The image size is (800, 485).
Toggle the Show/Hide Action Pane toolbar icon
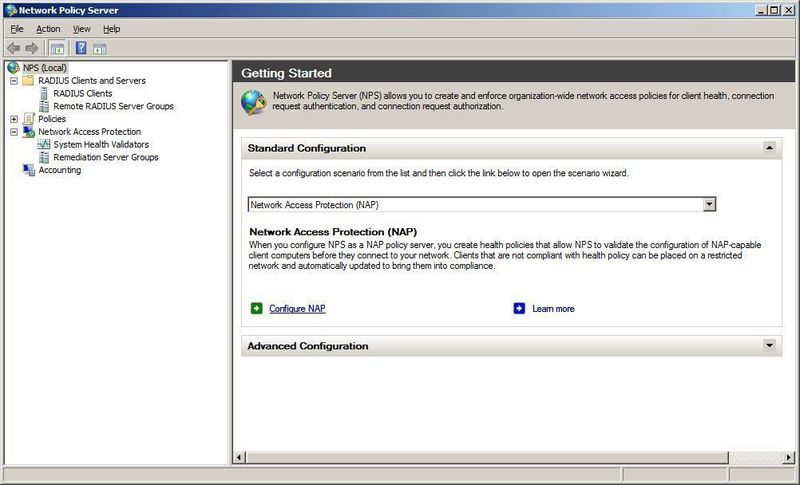tap(99, 49)
